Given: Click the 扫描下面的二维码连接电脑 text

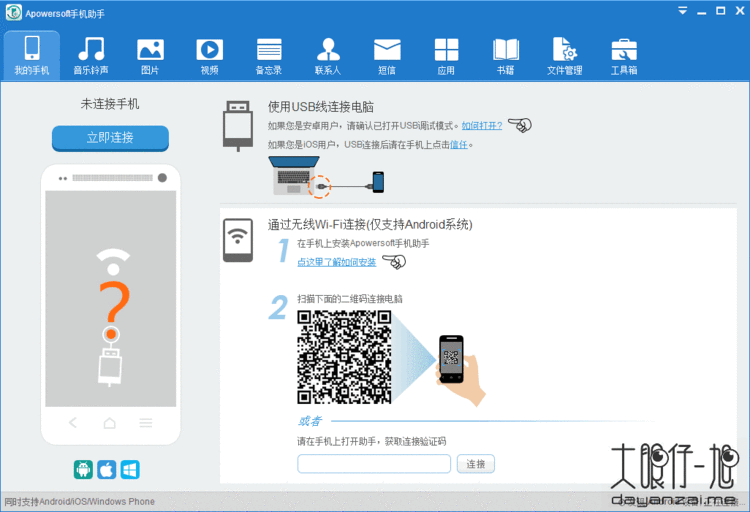Looking at the screenshot, I should coord(350,299).
